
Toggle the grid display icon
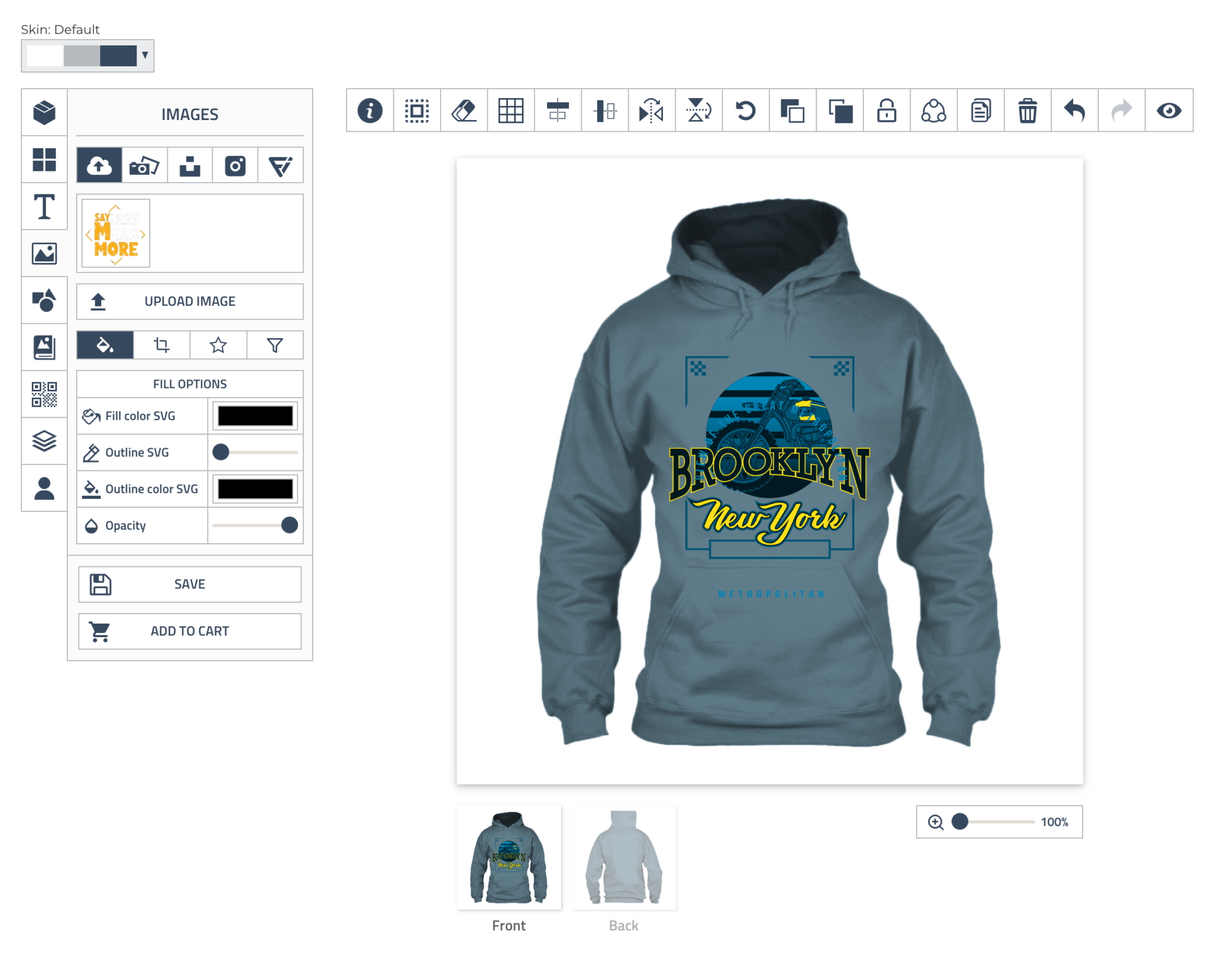coord(511,111)
